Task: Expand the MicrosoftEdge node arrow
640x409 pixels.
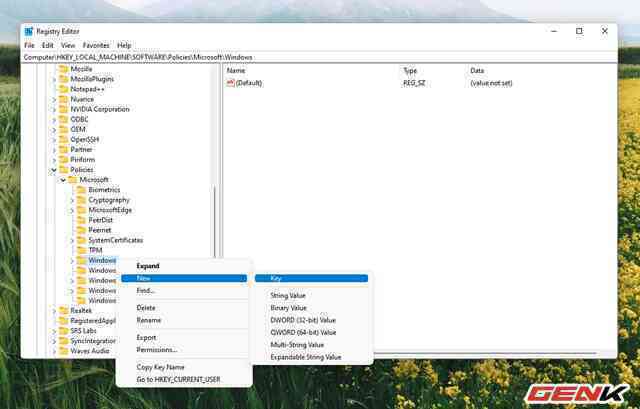Action: [x=72, y=210]
